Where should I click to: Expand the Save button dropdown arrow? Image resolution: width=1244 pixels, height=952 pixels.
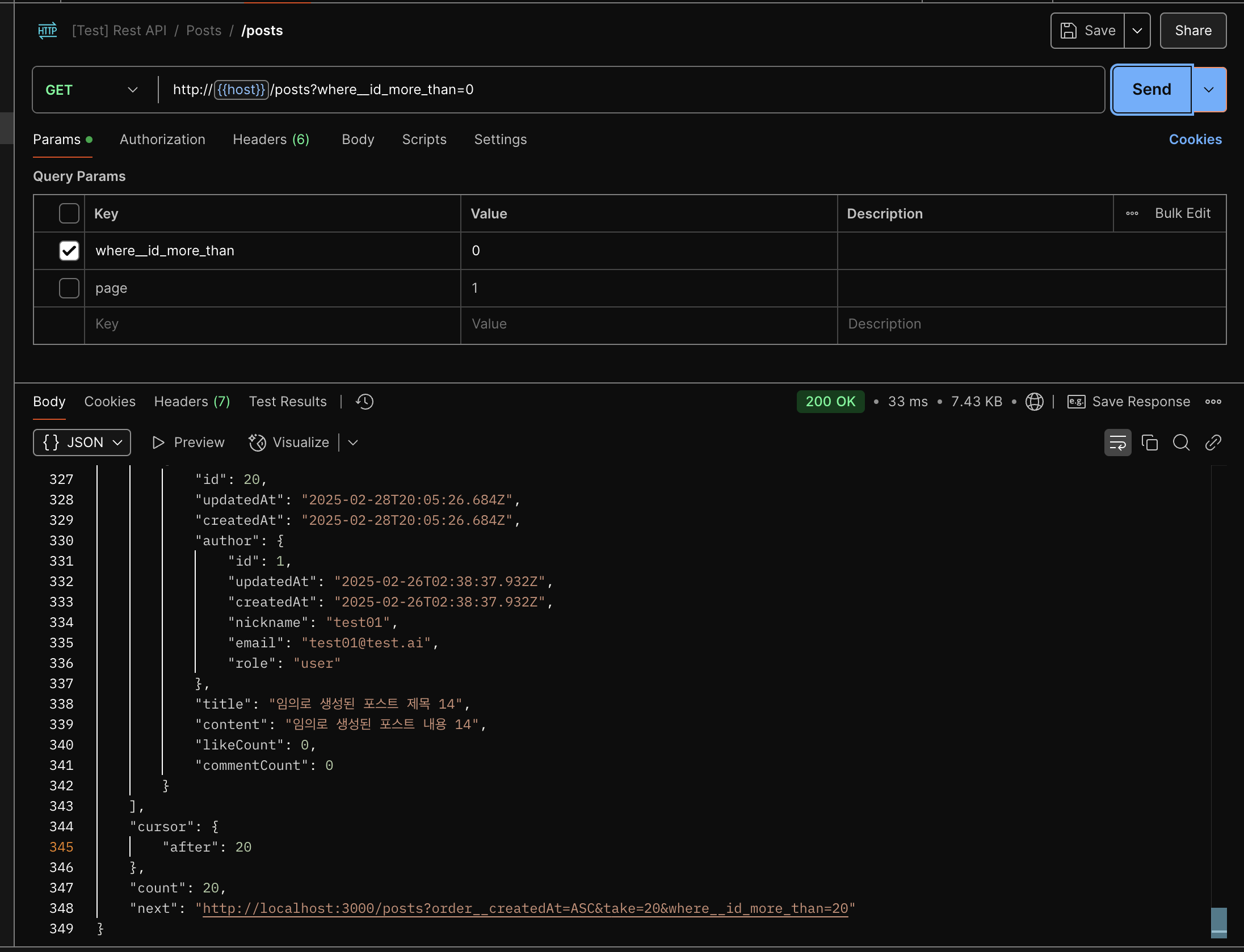pyautogui.click(x=1137, y=31)
